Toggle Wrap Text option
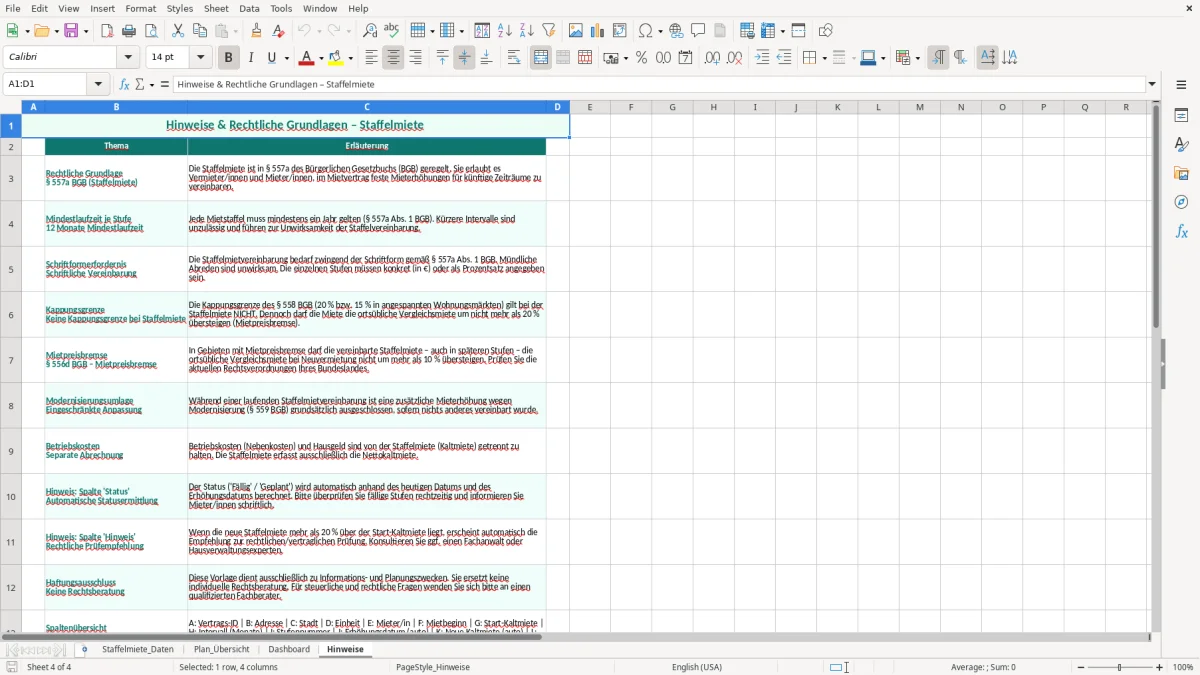Image resolution: width=1200 pixels, height=675 pixels. [x=514, y=58]
